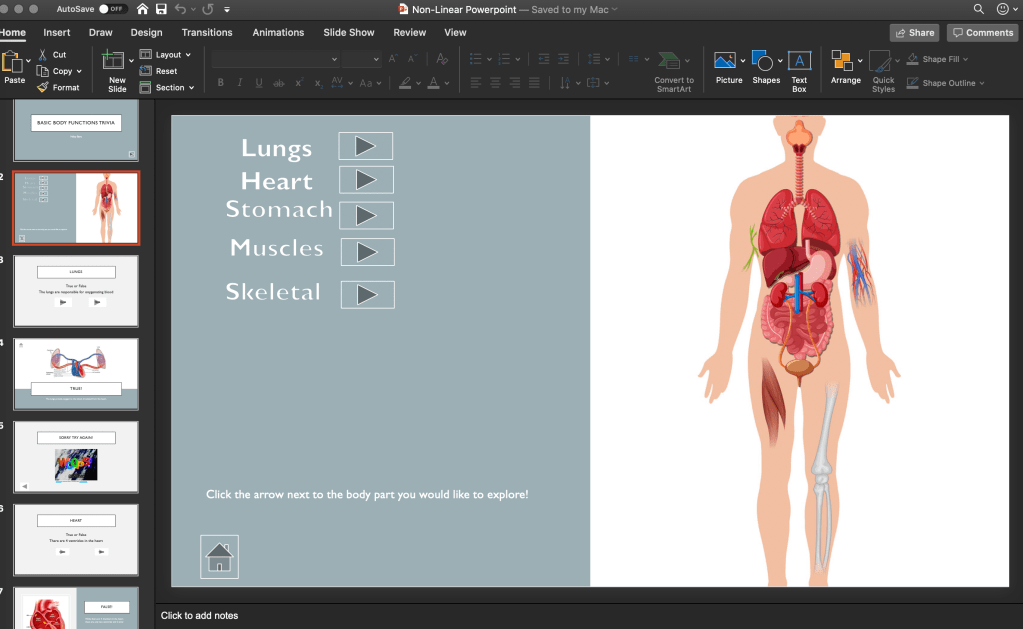Switch to the Slide Show tab
Image resolution: width=1023 pixels, height=629 pixels.
[348, 32]
